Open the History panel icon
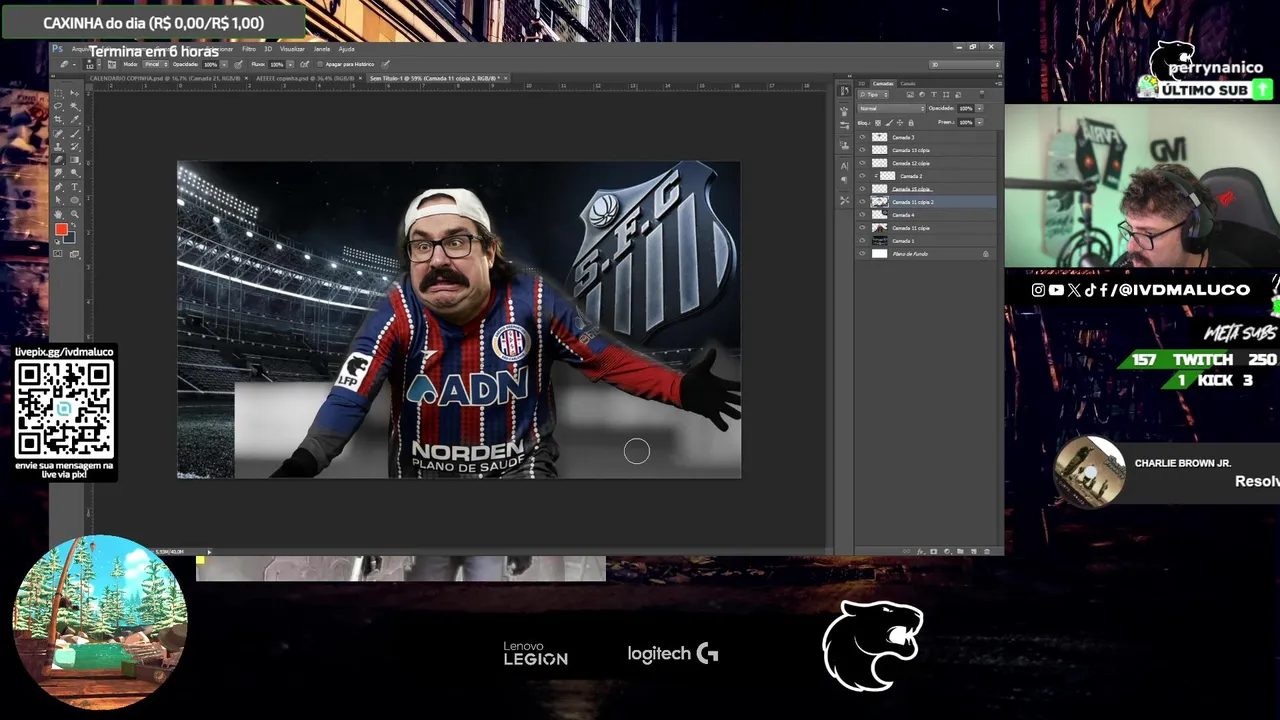The height and width of the screenshot is (720, 1280). (845, 91)
